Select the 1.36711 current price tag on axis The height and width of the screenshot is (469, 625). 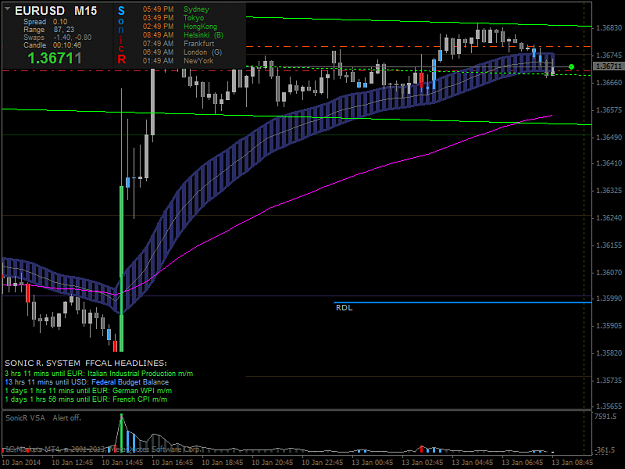click(x=608, y=66)
